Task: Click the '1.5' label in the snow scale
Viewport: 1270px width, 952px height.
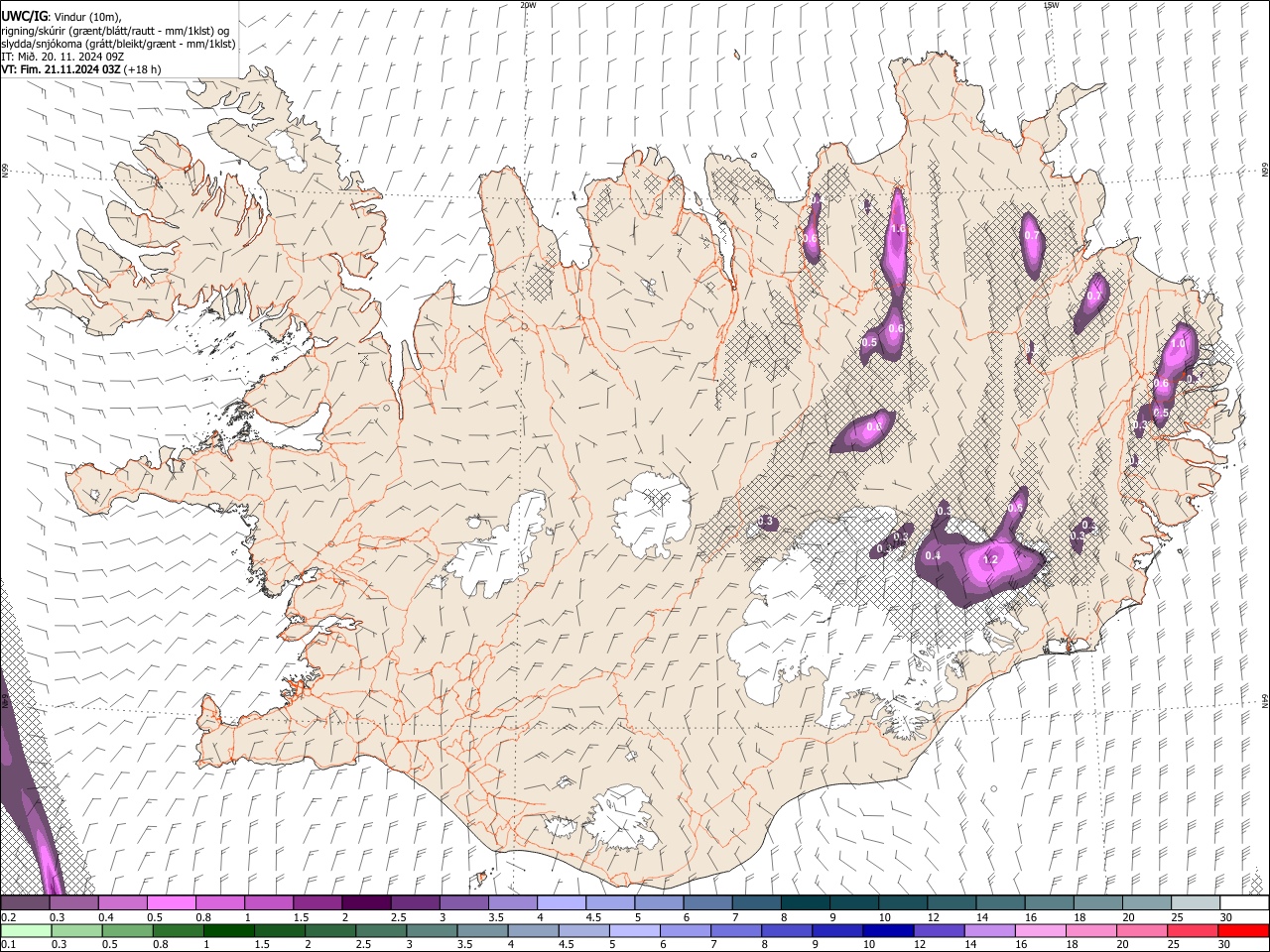Action: [301, 917]
